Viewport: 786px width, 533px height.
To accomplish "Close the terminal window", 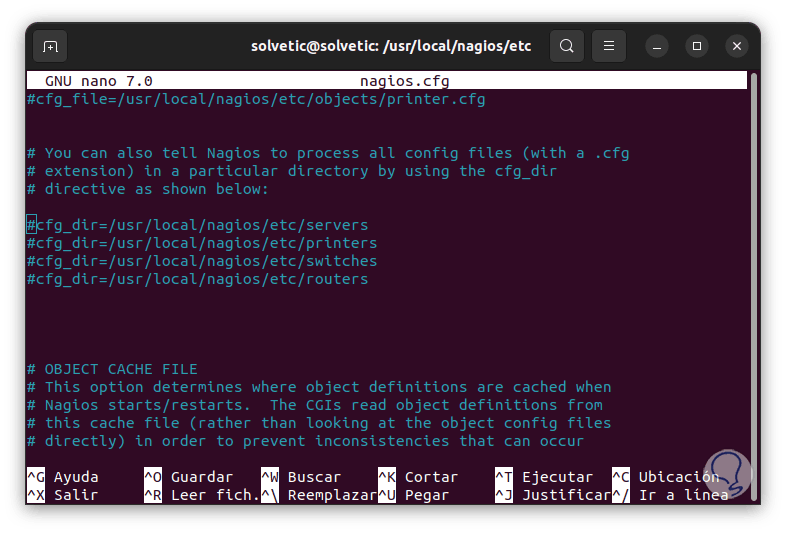I will pyautogui.click(x=737, y=47).
